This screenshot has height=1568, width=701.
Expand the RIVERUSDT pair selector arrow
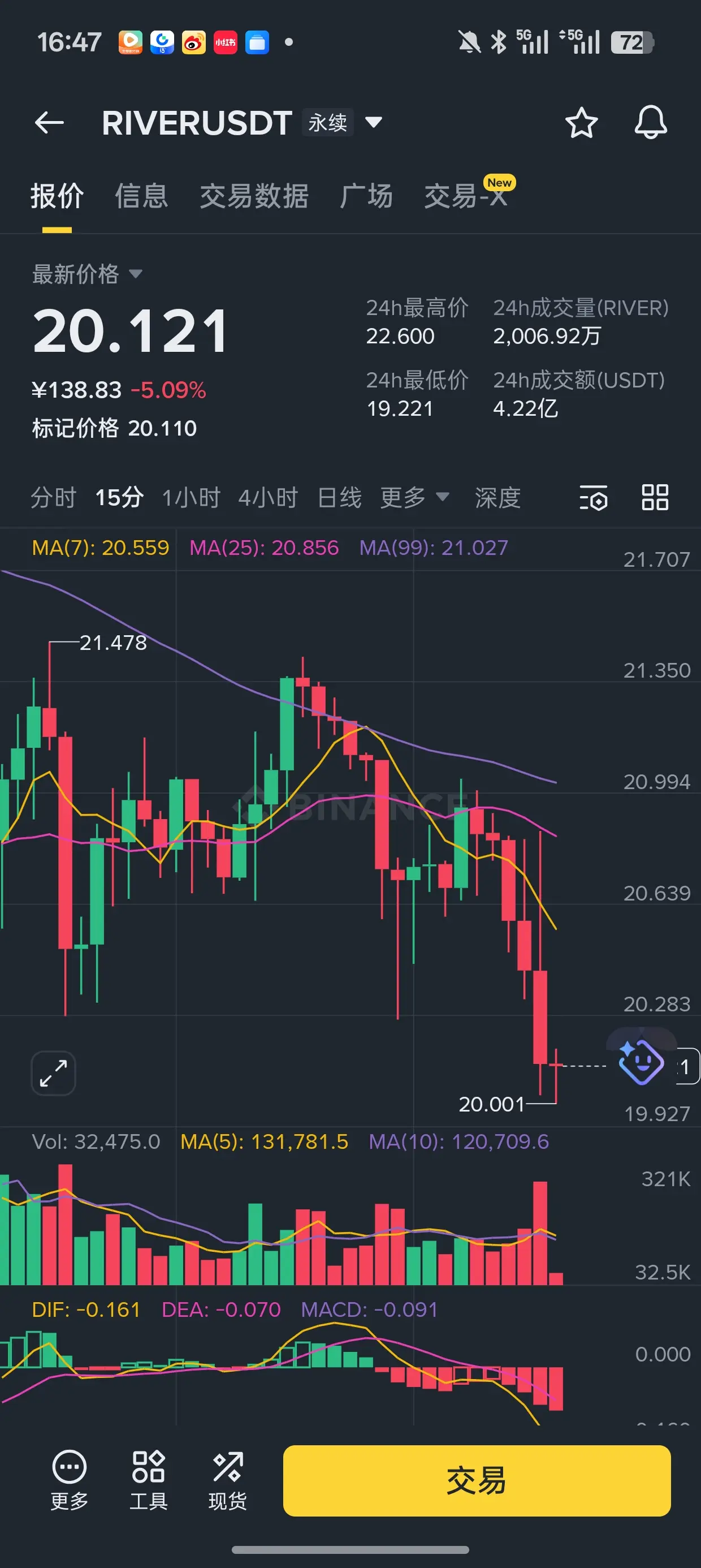point(374,123)
